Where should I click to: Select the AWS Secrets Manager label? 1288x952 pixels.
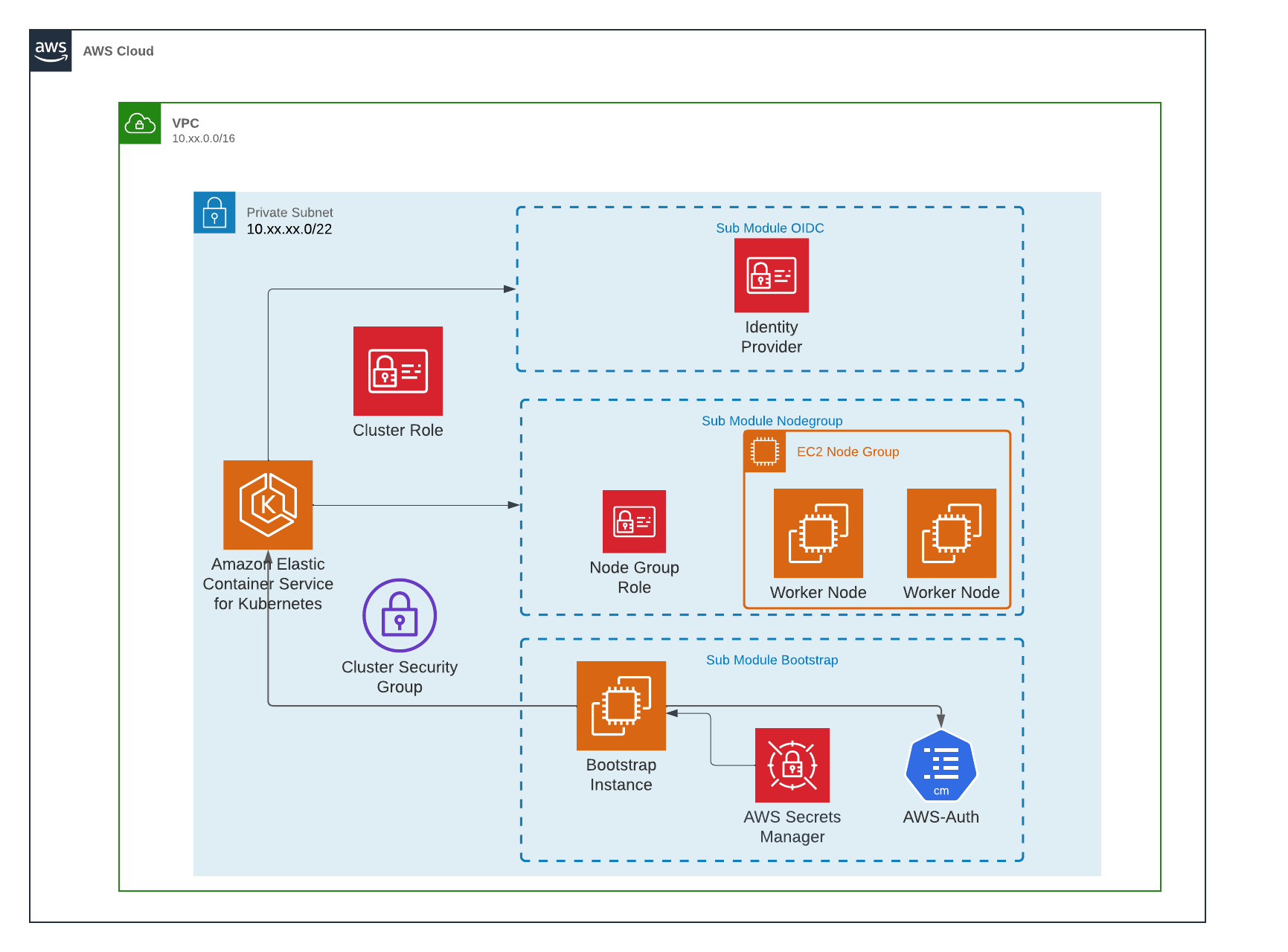pos(792,826)
